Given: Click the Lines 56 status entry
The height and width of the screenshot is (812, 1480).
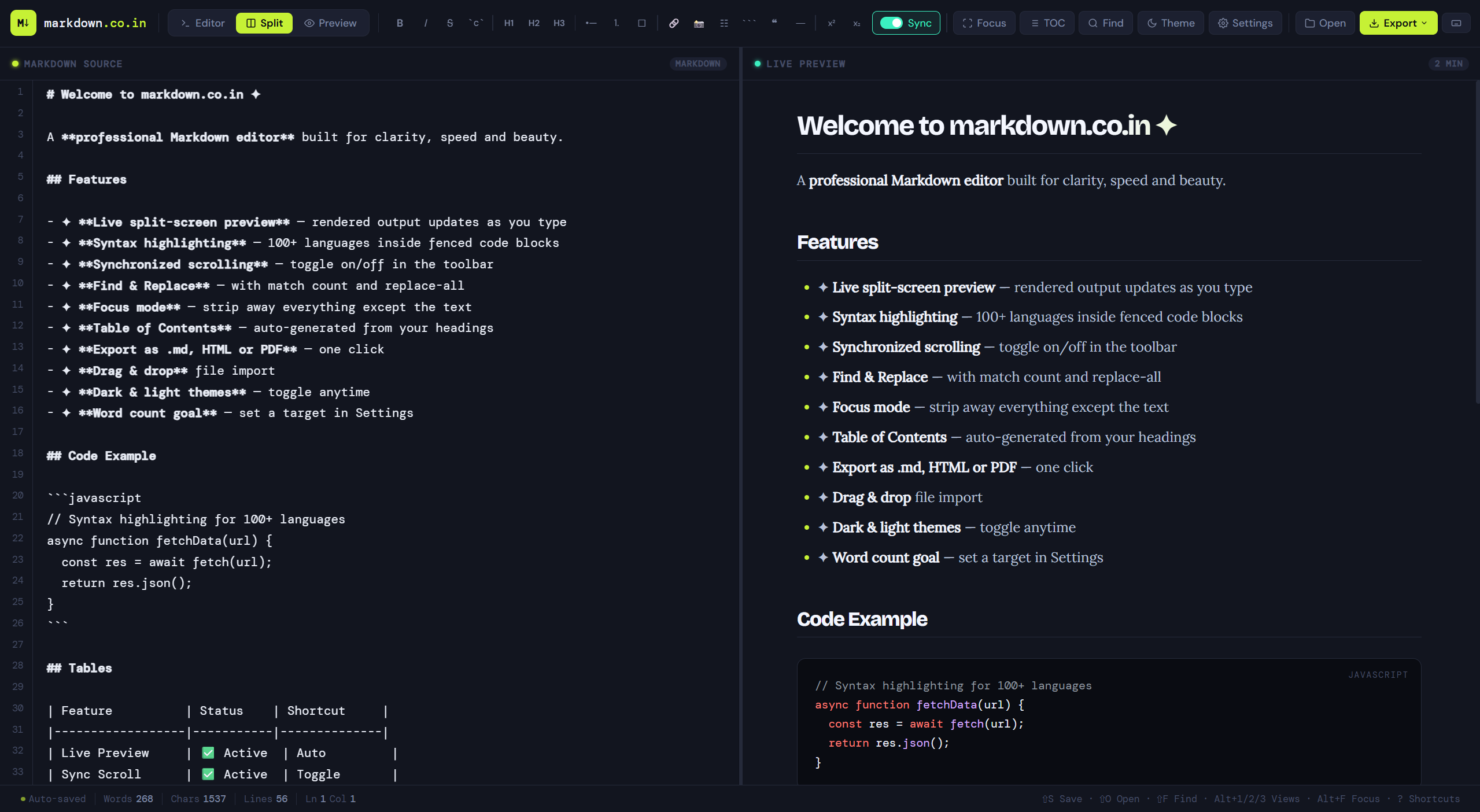Looking at the screenshot, I should tap(265, 799).
